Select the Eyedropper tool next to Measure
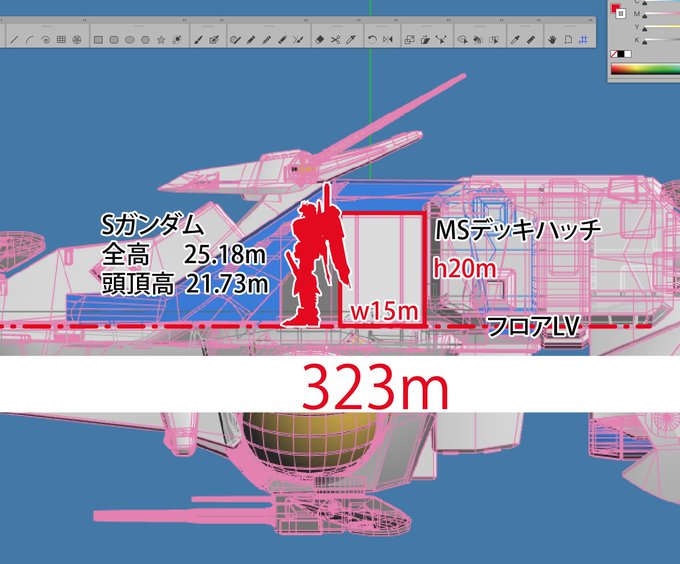 [x=515, y=40]
